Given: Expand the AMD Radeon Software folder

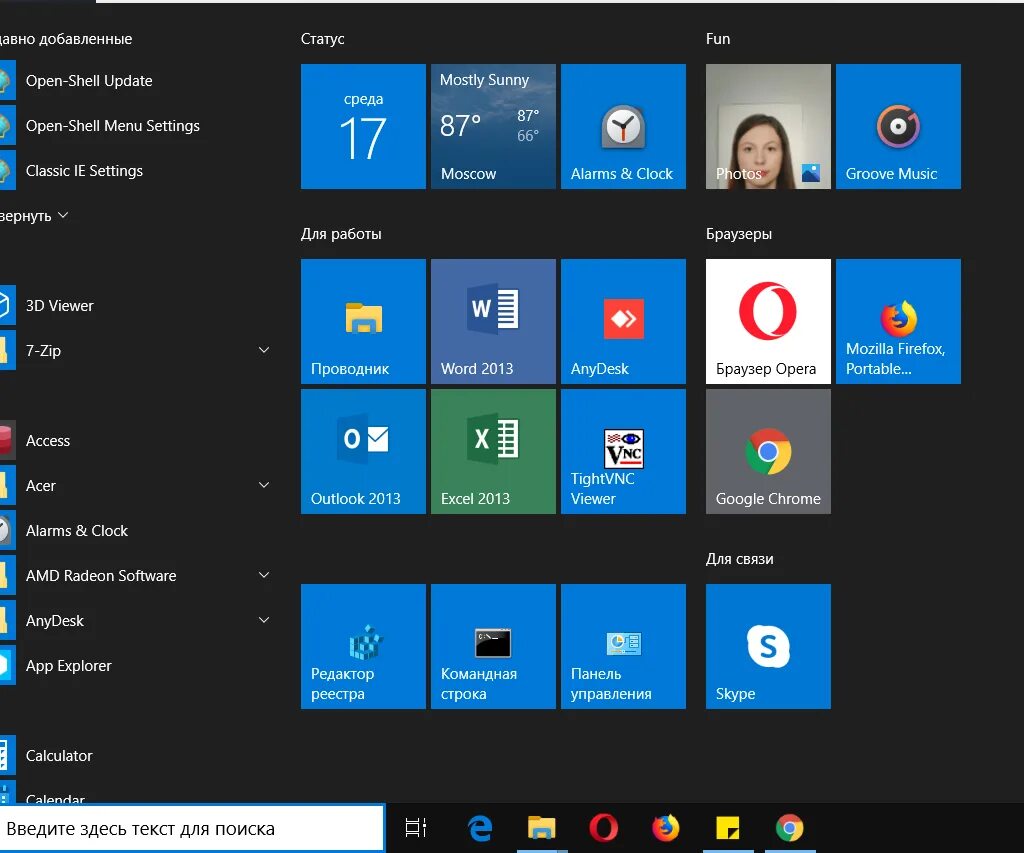Looking at the screenshot, I should click(x=264, y=575).
